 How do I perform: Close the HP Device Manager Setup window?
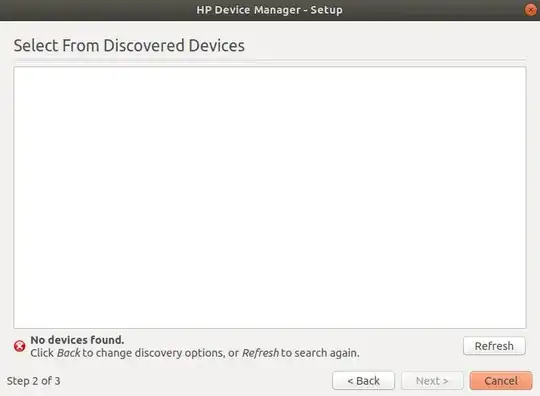(531, 10)
